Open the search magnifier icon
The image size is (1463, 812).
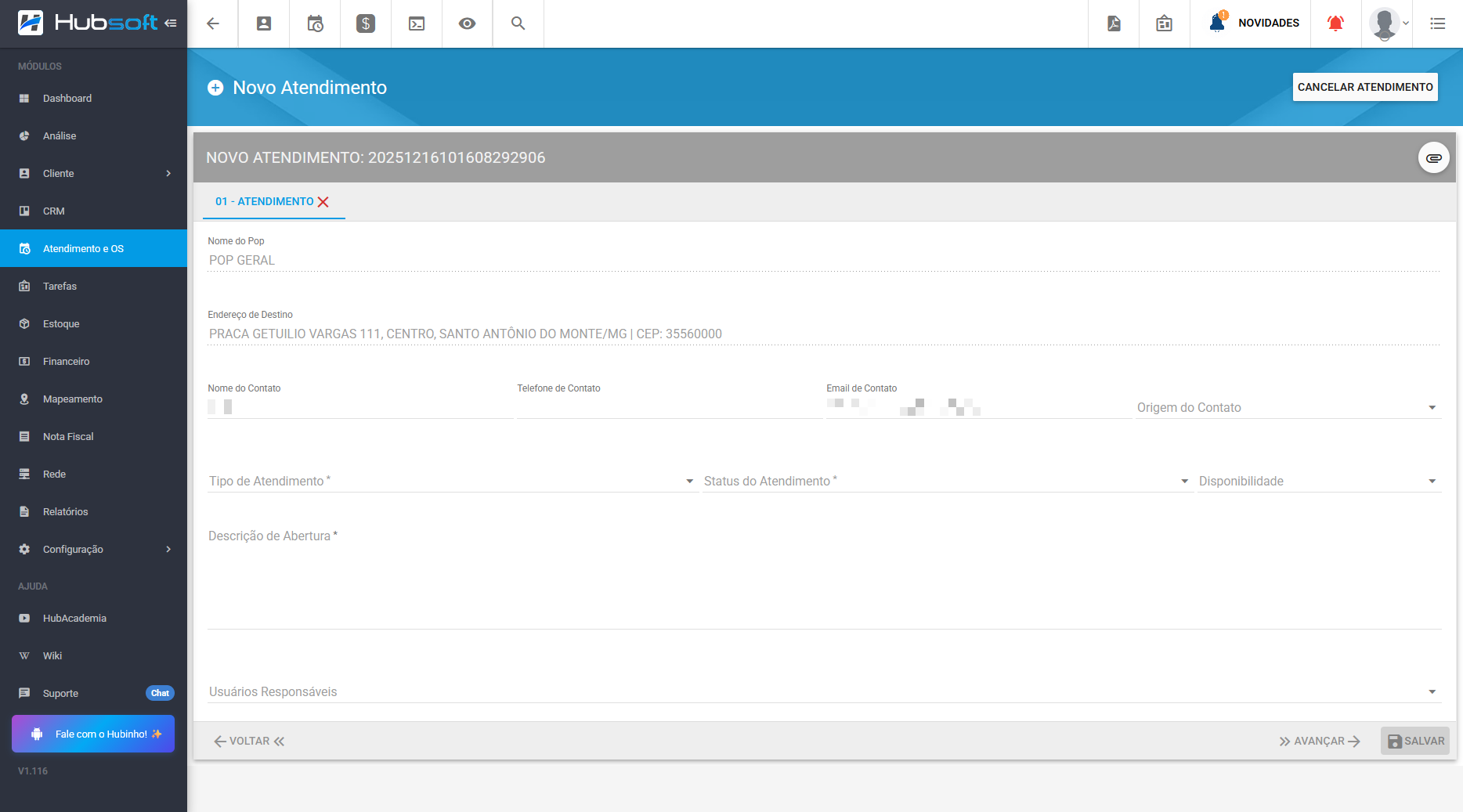click(x=518, y=23)
